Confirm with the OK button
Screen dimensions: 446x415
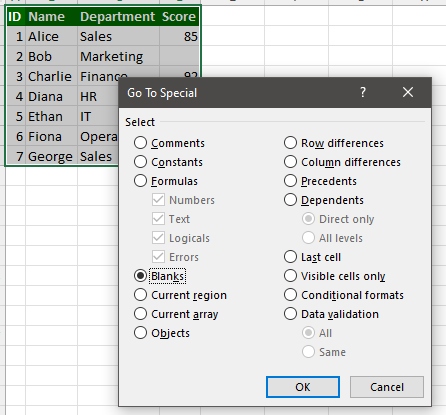click(x=303, y=387)
